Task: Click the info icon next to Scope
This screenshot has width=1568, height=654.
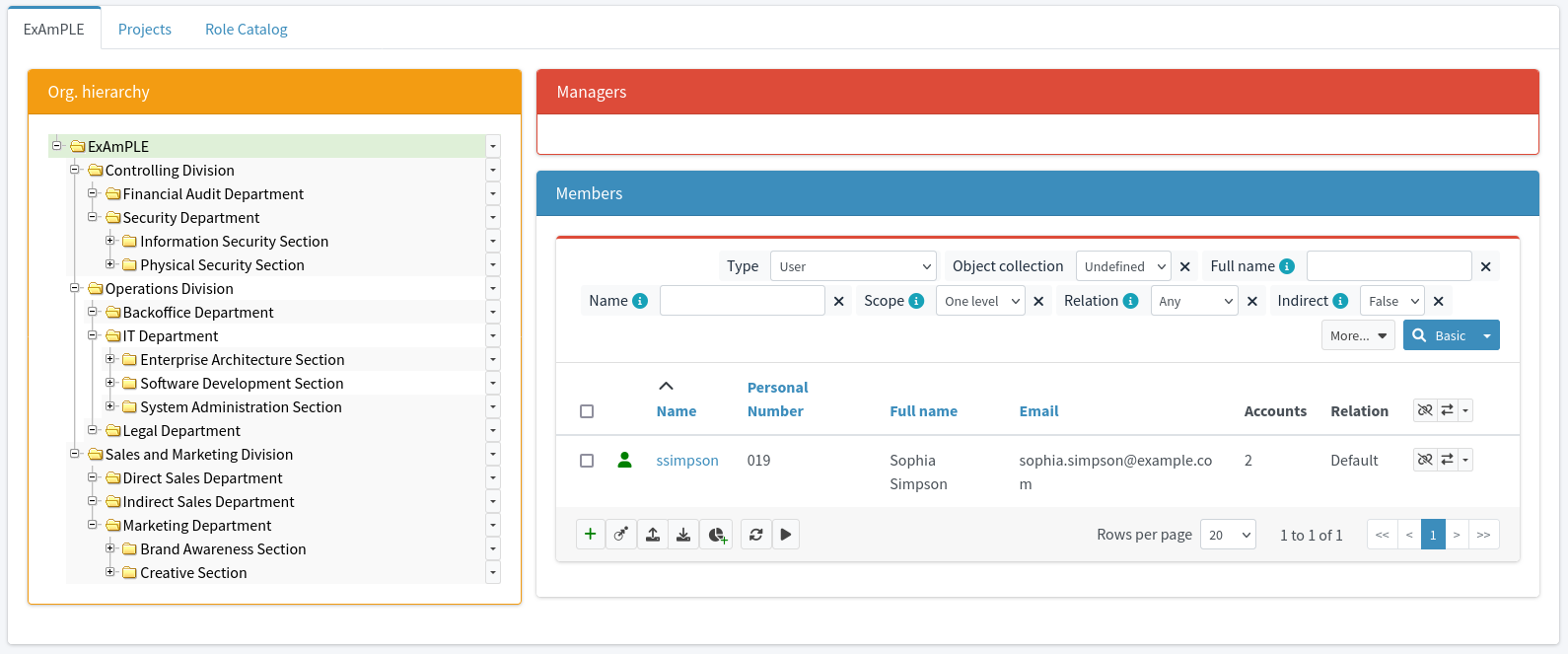Action: 916,301
